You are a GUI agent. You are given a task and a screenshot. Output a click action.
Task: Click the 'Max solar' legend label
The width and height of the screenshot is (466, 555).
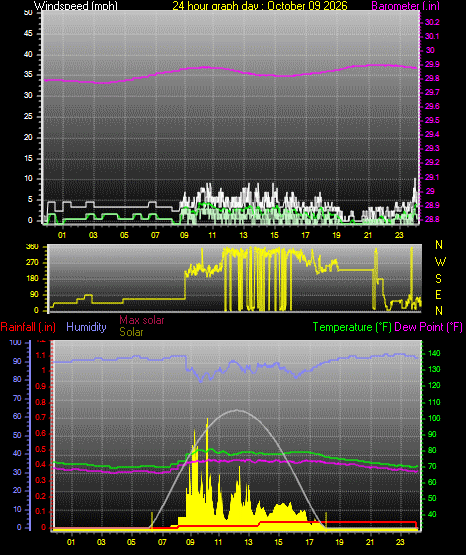pos(142,320)
